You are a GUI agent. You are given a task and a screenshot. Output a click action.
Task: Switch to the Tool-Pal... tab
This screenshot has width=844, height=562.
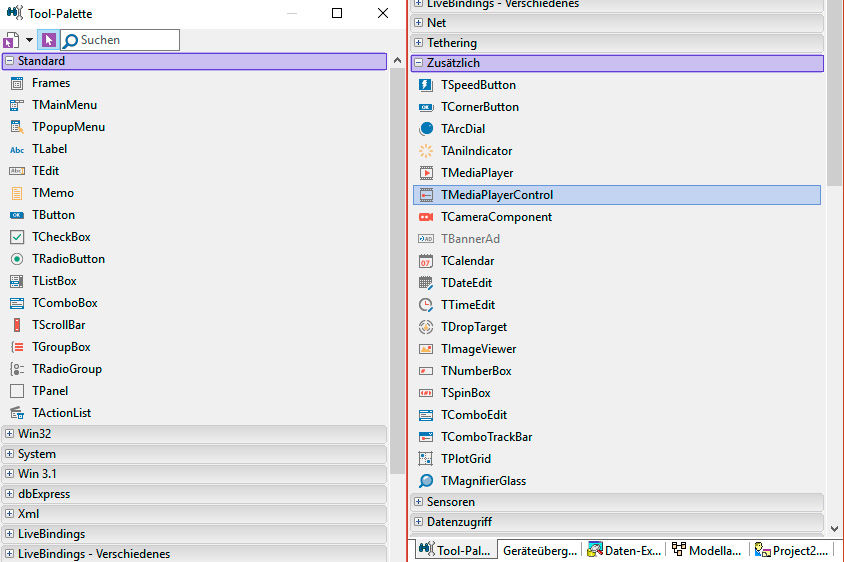(x=455, y=550)
